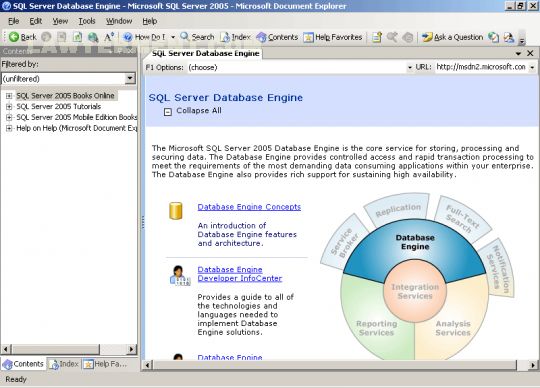Screen dimensions: 540x388
Task: Open Contents from the toolbar
Action: 277,37
